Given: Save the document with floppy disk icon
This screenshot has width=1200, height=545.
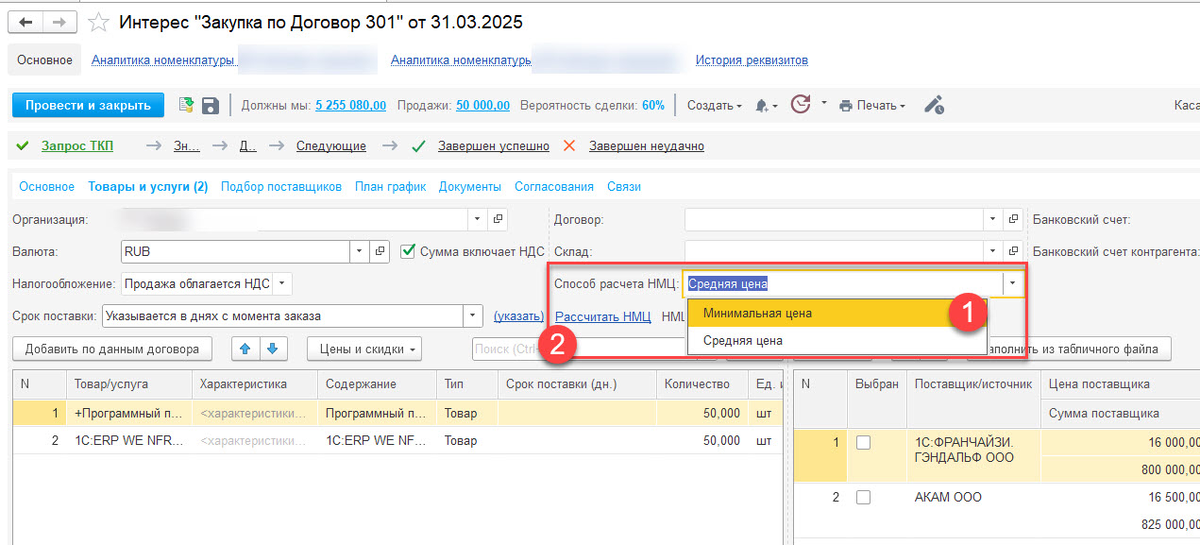Looking at the screenshot, I should click(x=210, y=105).
